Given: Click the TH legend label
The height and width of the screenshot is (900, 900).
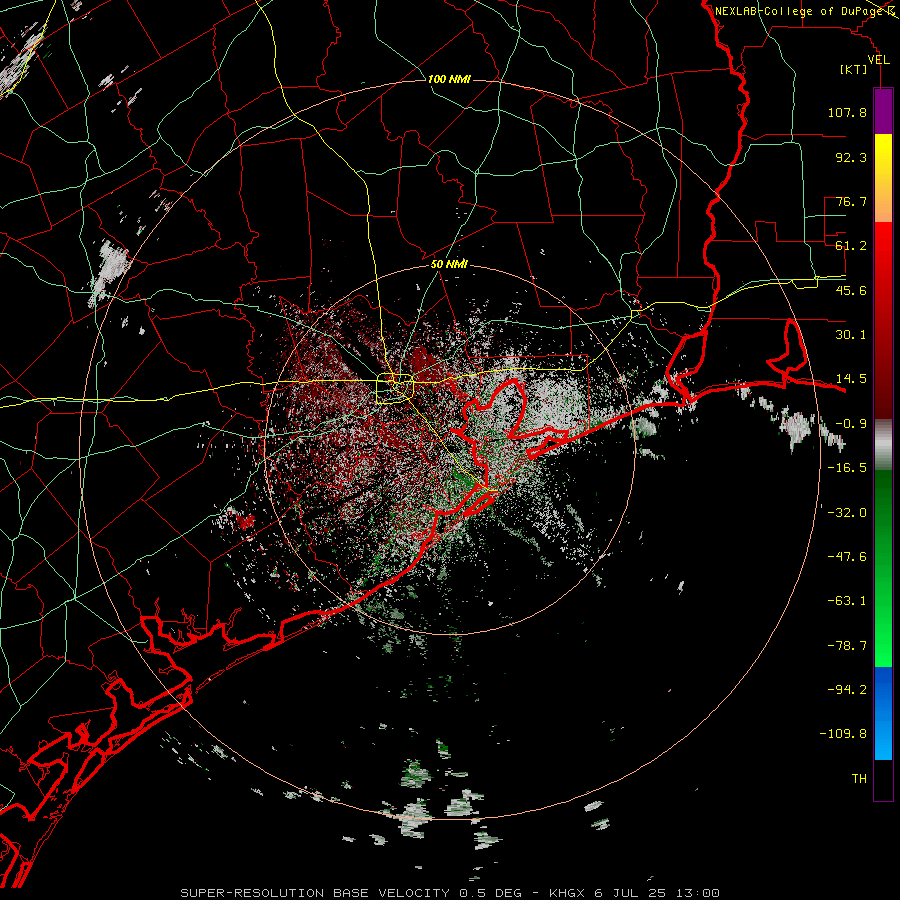Looking at the screenshot, I should [x=859, y=779].
